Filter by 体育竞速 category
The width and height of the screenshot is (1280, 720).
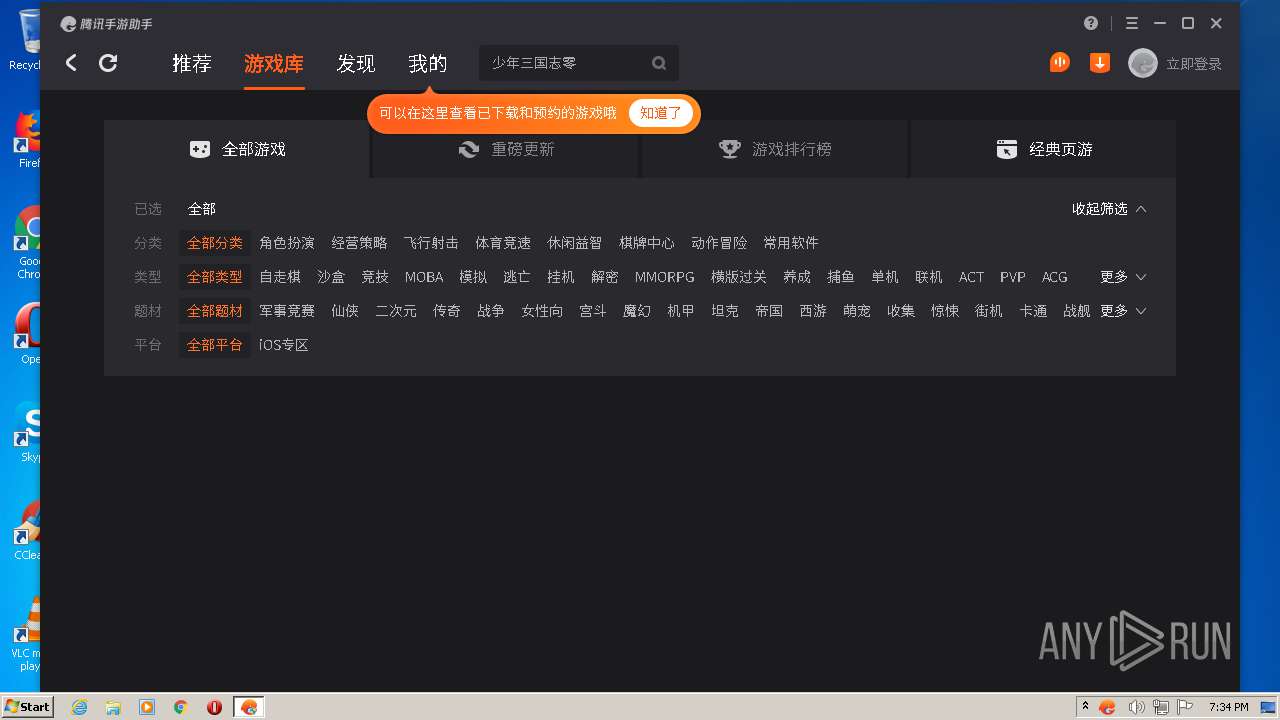(x=503, y=243)
